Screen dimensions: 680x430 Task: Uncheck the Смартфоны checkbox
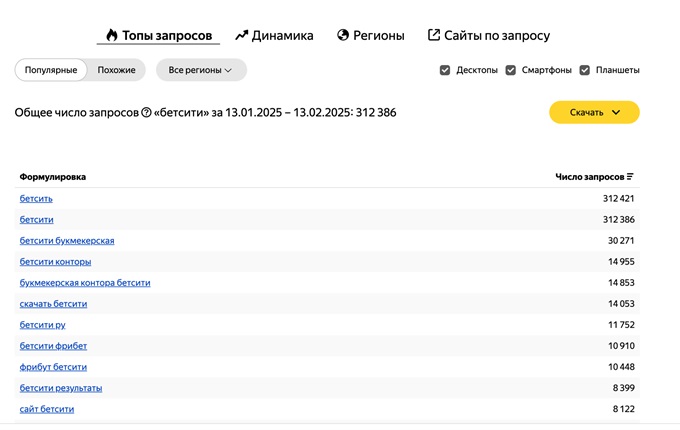(x=511, y=70)
